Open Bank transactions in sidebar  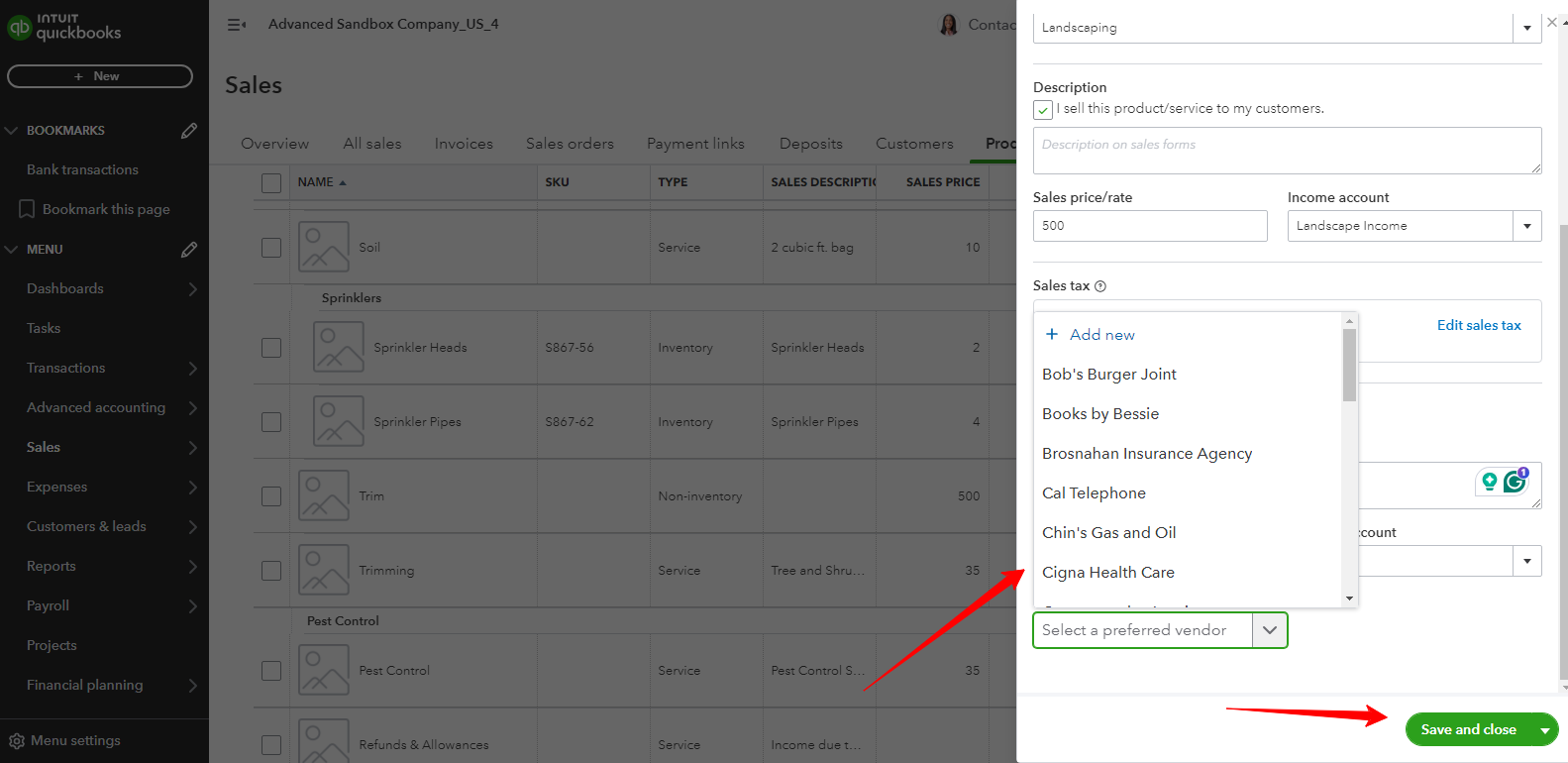[x=82, y=170]
